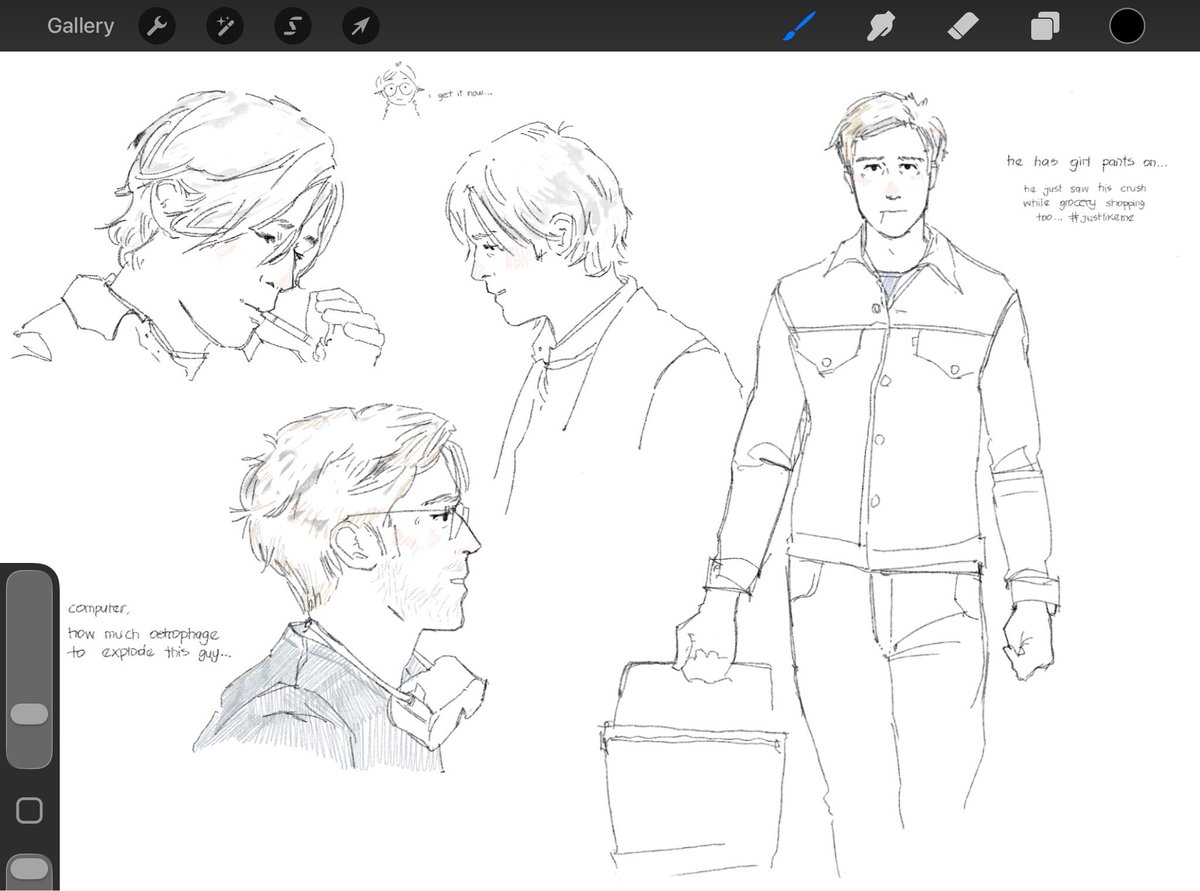Viewport: 1200px width, 891px height.
Task: Click the 'he has girl pants on...' note
Action: (1087, 162)
